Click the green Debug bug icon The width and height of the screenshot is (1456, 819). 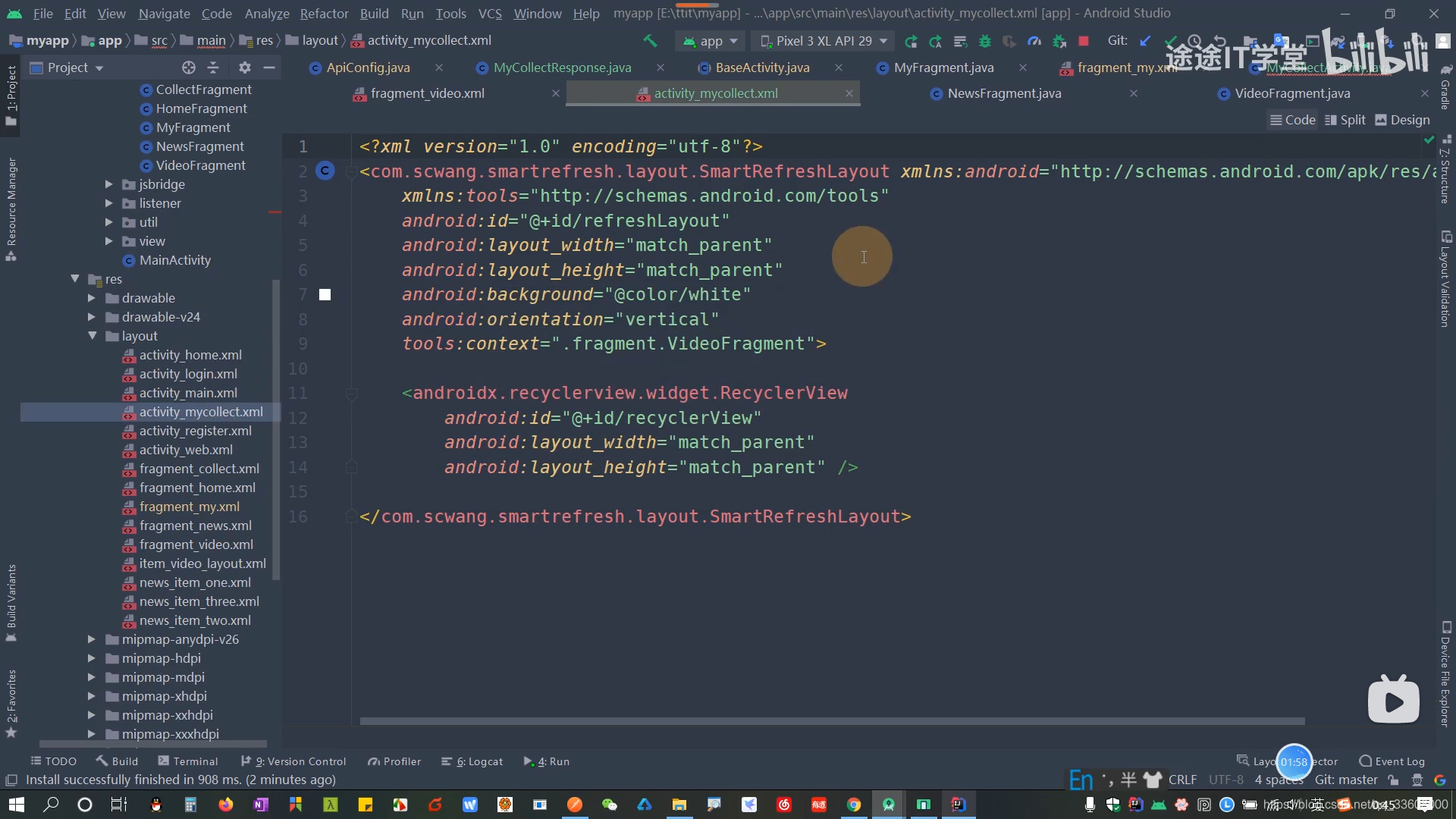tap(985, 41)
